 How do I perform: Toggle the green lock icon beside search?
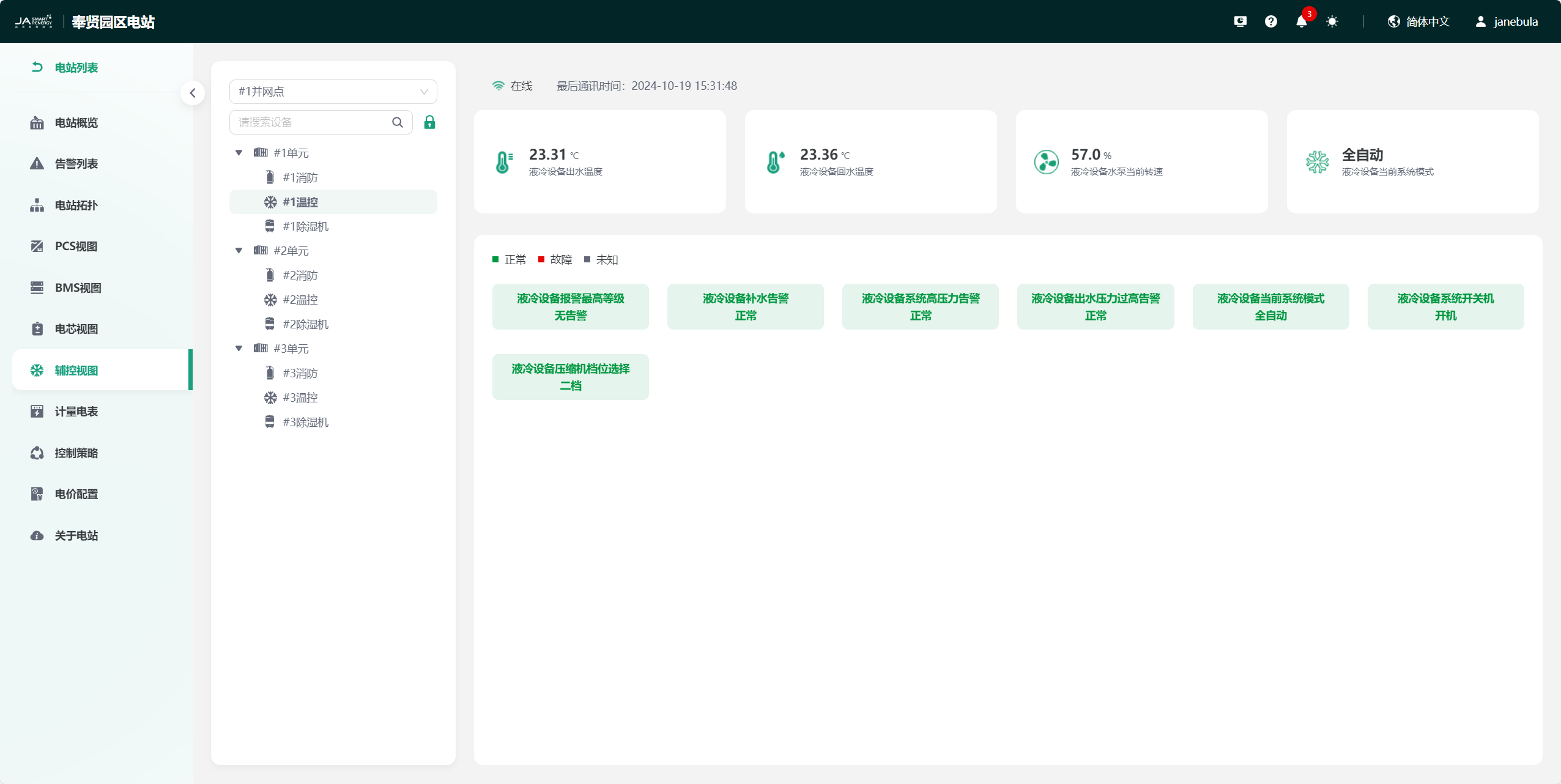(x=429, y=122)
